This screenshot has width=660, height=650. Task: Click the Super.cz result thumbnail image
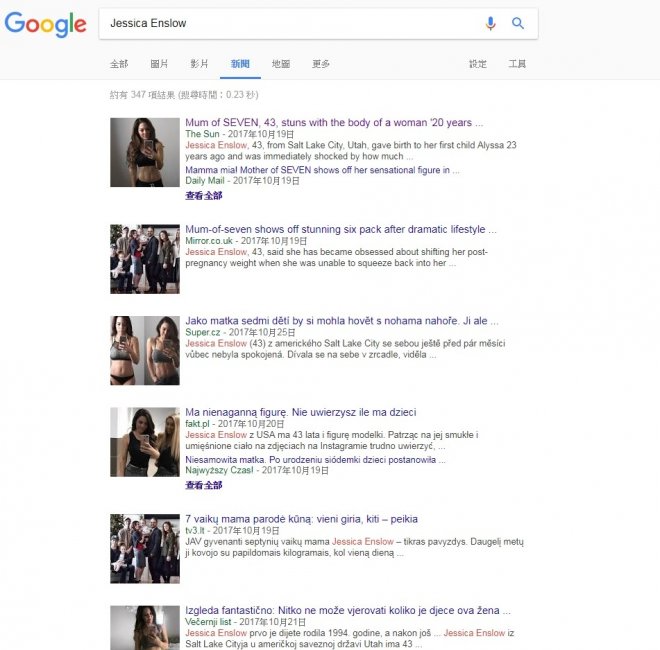tap(145, 351)
